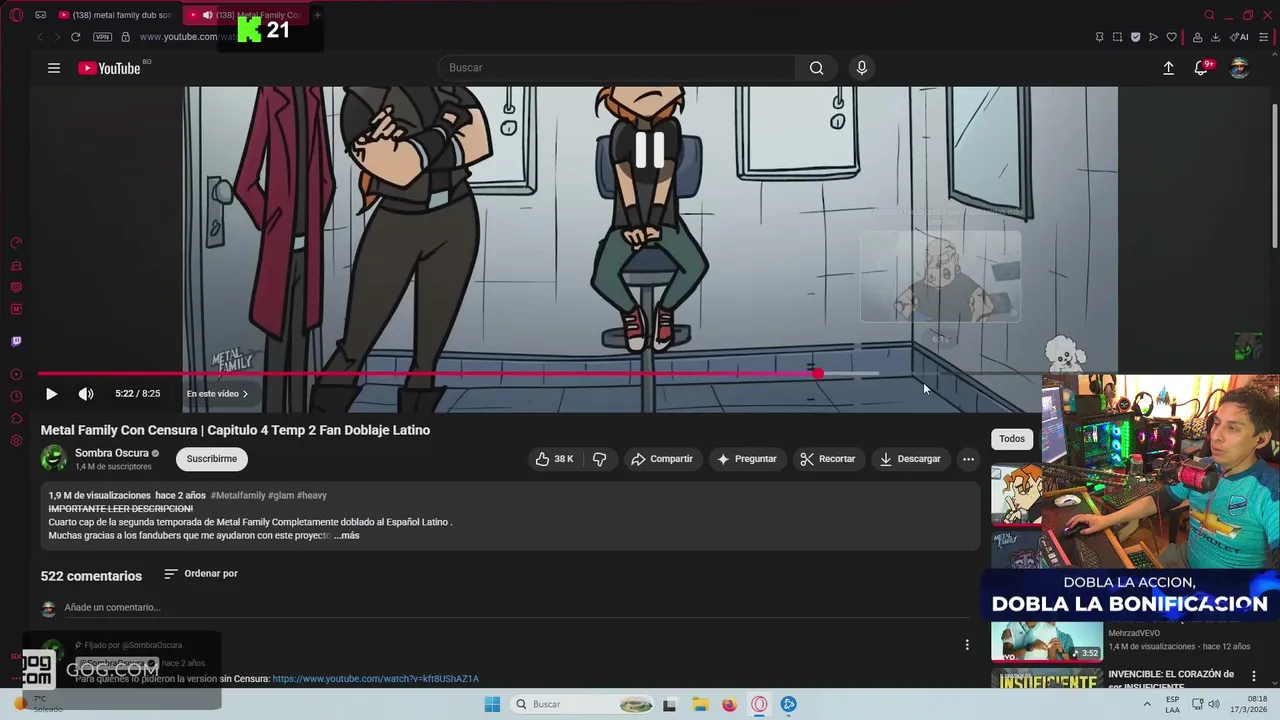The image size is (1280, 720).
Task: Switch to the 'metal family dub' tab
Action: click(115, 15)
